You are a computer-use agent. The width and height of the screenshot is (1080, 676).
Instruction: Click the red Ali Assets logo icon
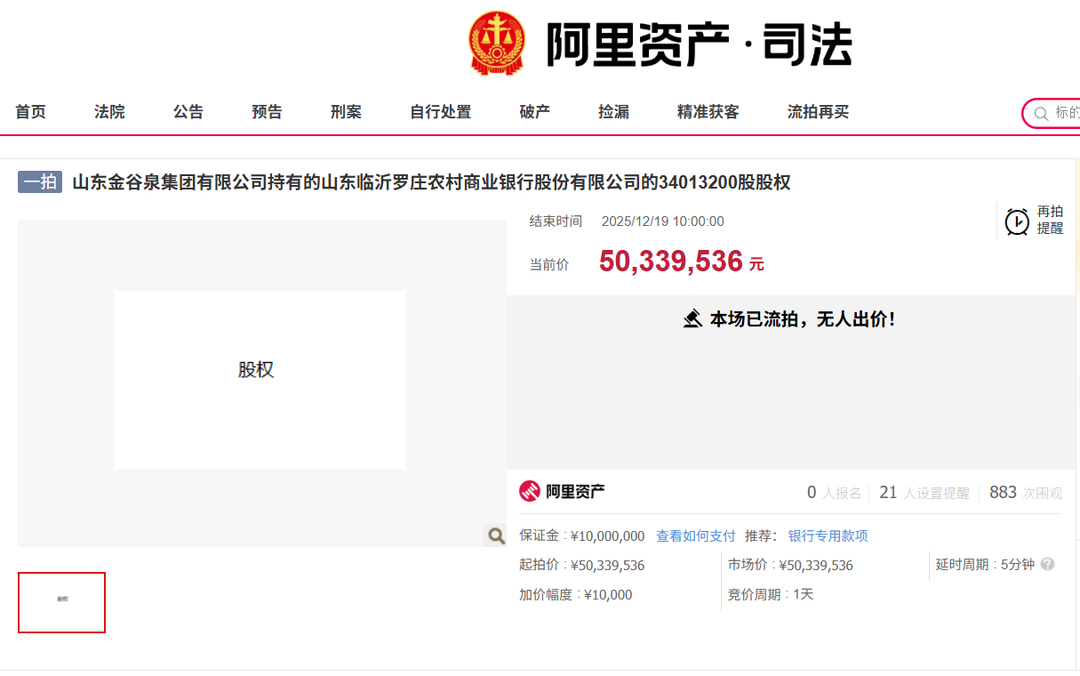pyautogui.click(x=529, y=491)
